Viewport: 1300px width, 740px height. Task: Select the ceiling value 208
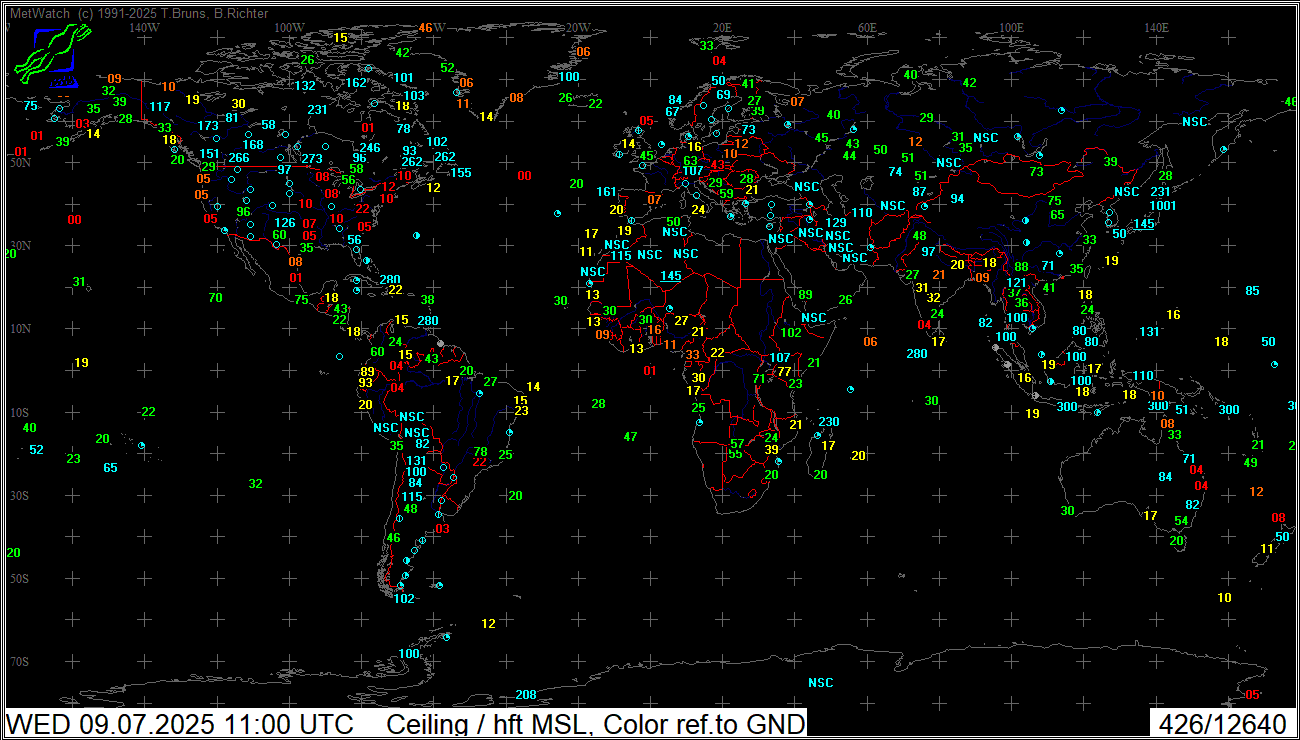(x=526, y=695)
